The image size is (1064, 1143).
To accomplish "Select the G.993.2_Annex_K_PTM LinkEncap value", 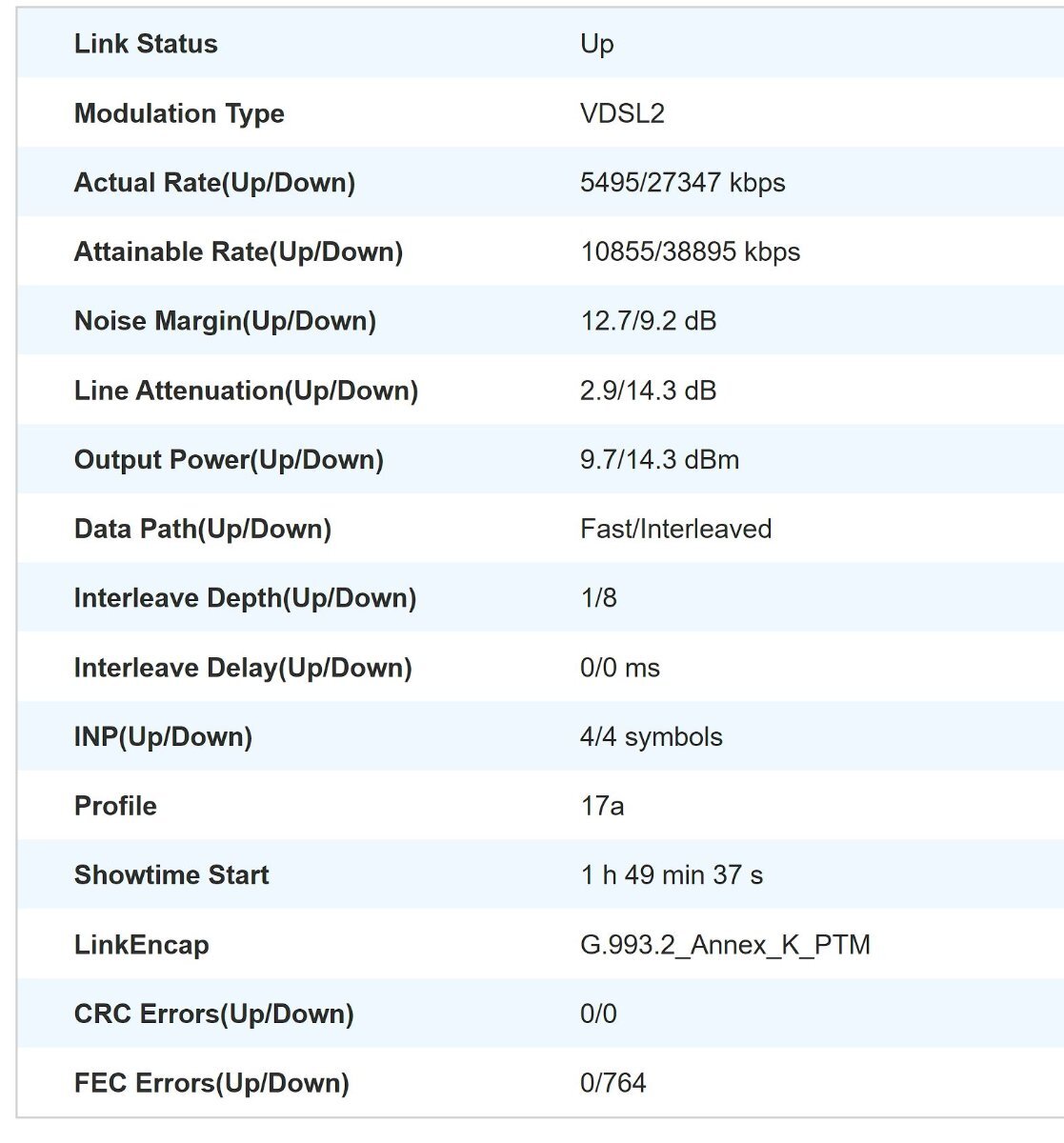I will point(725,945).
